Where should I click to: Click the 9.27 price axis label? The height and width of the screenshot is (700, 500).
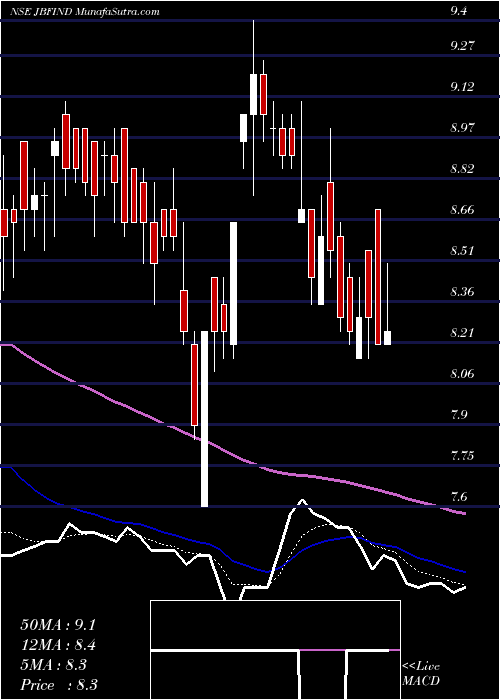(x=463, y=46)
